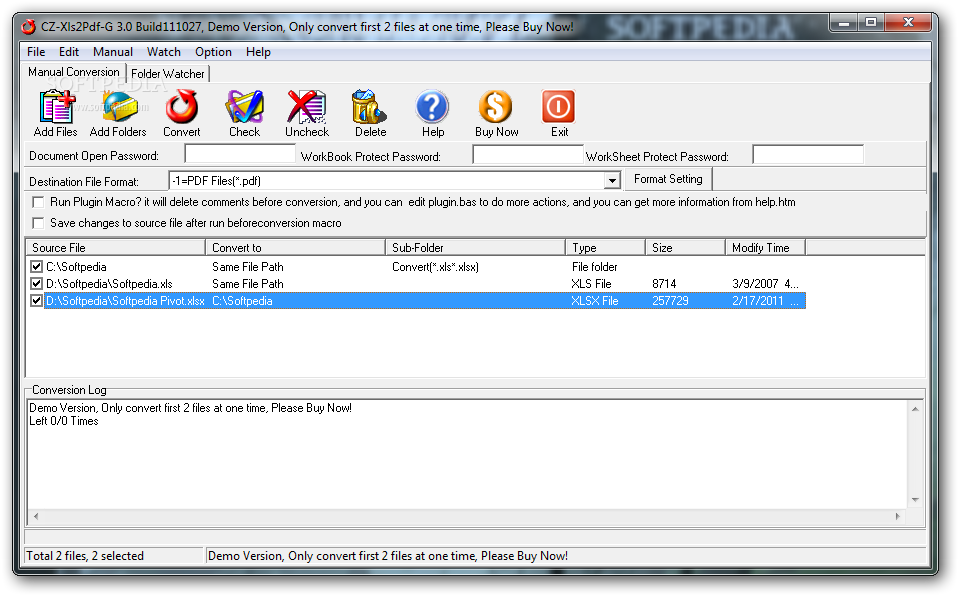Click the Buy Now dollar icon

[x=495, y=107]
